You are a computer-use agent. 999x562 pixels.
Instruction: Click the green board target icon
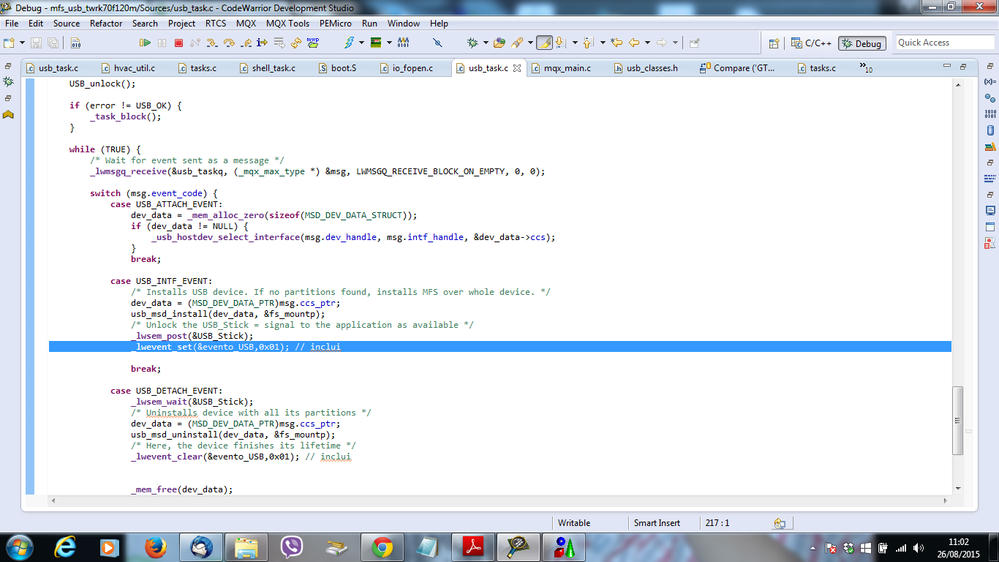[376, 43]
